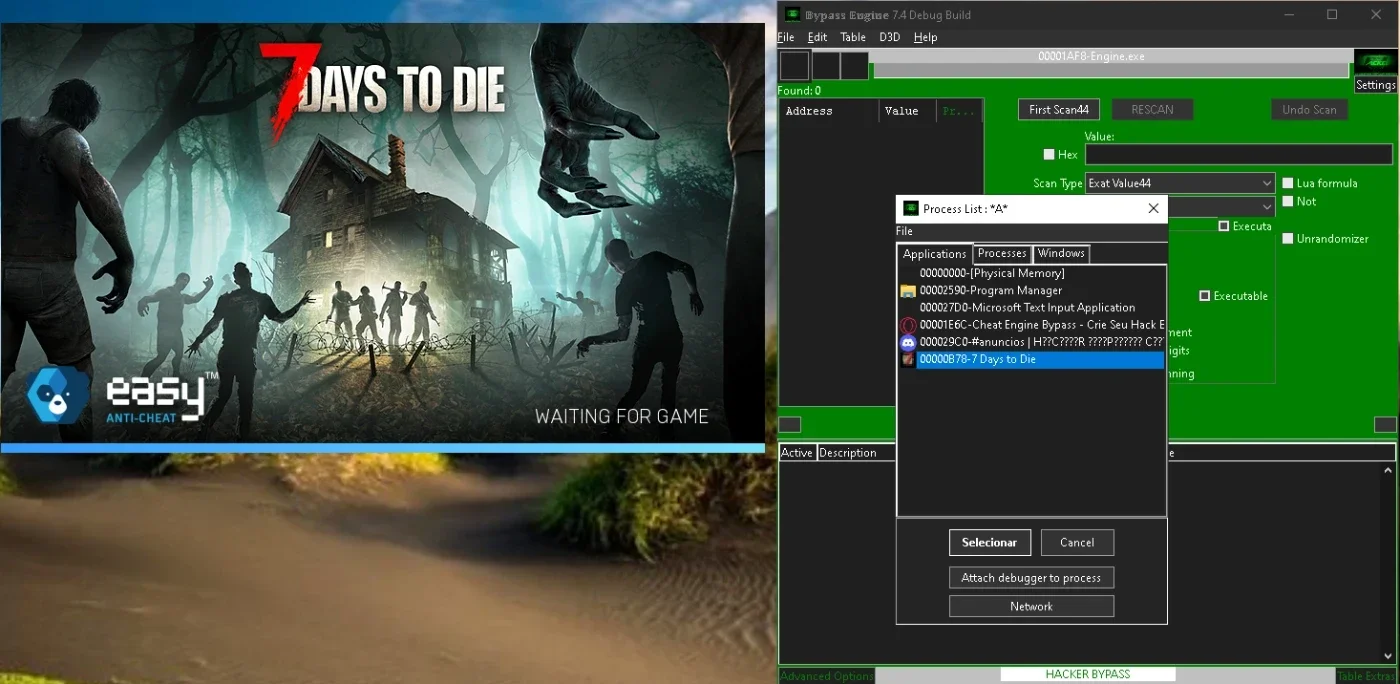Tick the Not checkbox

[x=1288, y=202]
